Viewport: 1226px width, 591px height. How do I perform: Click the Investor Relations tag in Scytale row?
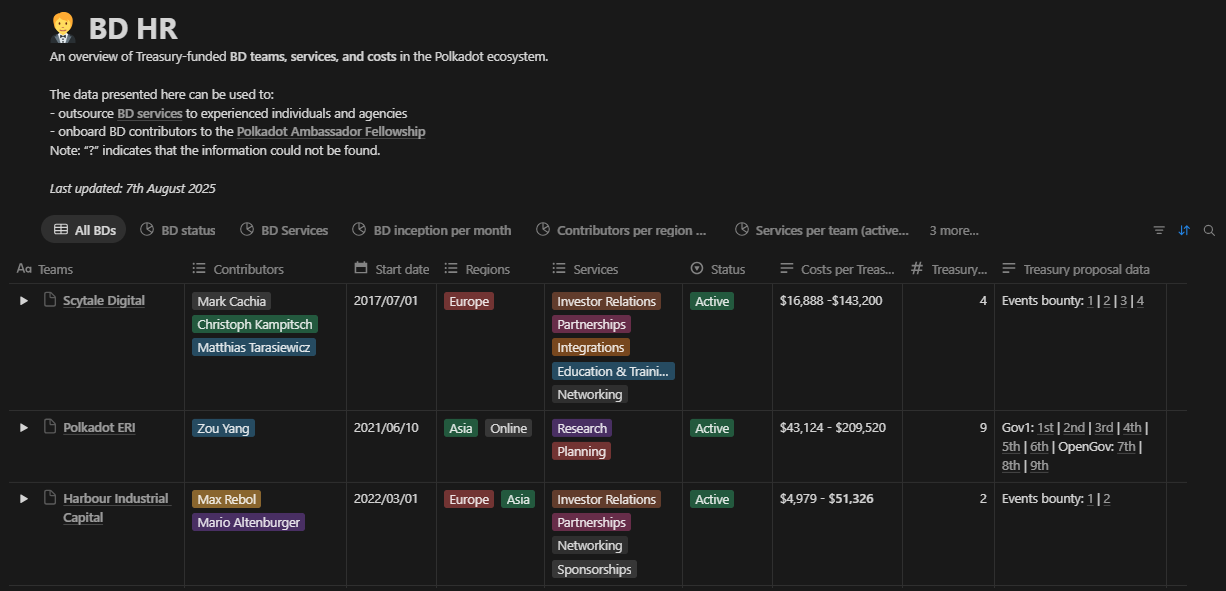605,301
